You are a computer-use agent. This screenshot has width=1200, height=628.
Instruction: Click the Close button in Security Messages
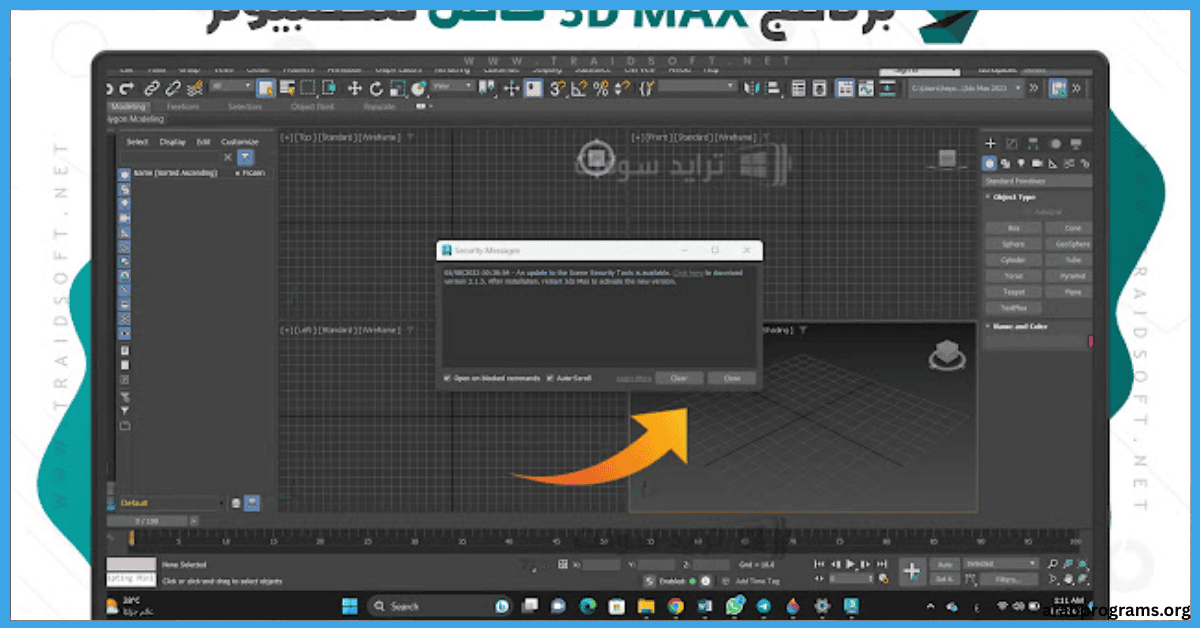[732, 378]
